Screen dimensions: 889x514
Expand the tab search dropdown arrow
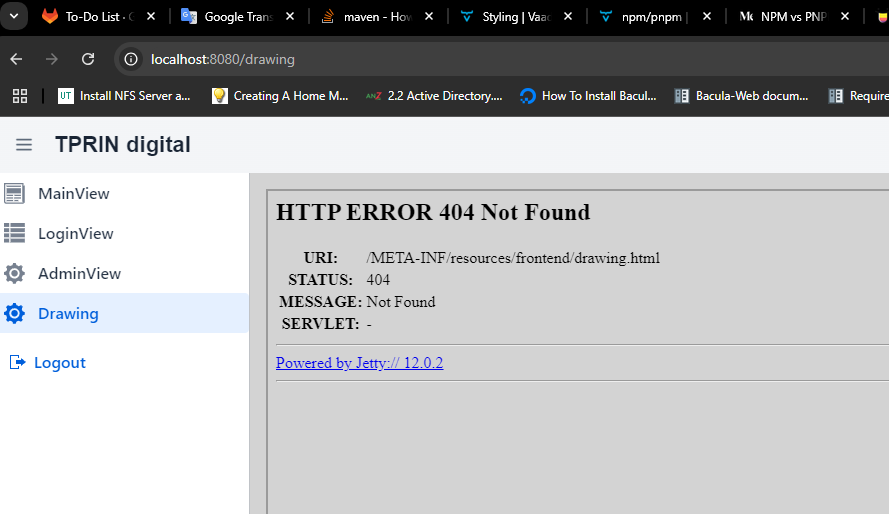(14, 16)
